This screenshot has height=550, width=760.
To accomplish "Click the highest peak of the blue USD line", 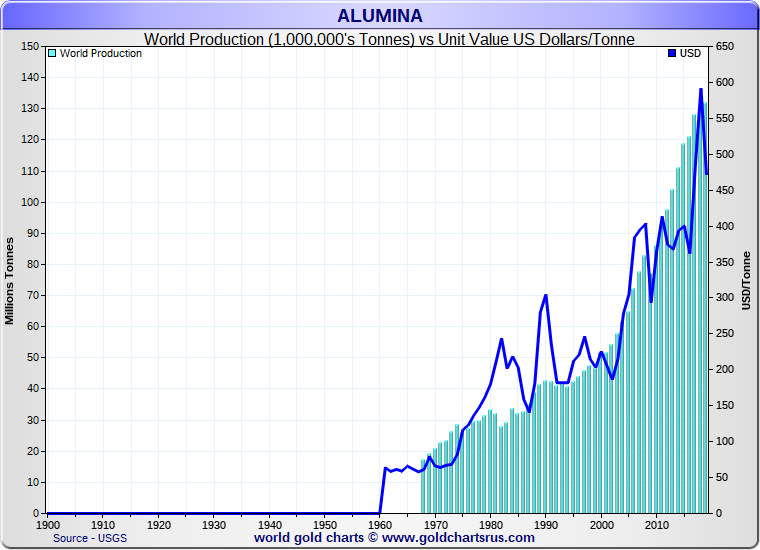I will point(701,90).
